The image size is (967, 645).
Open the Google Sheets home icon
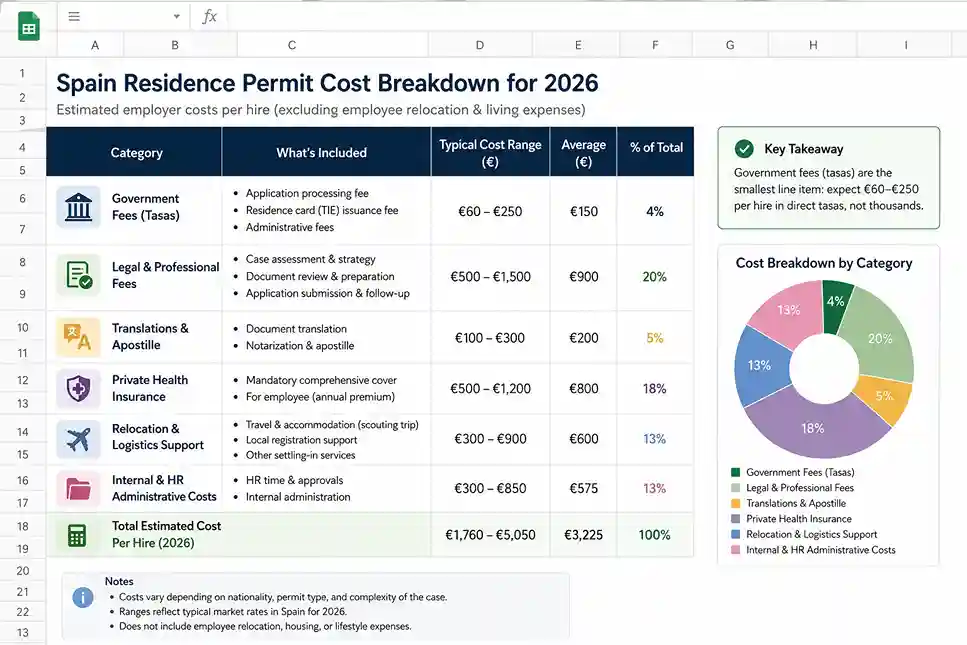(28, 26)
